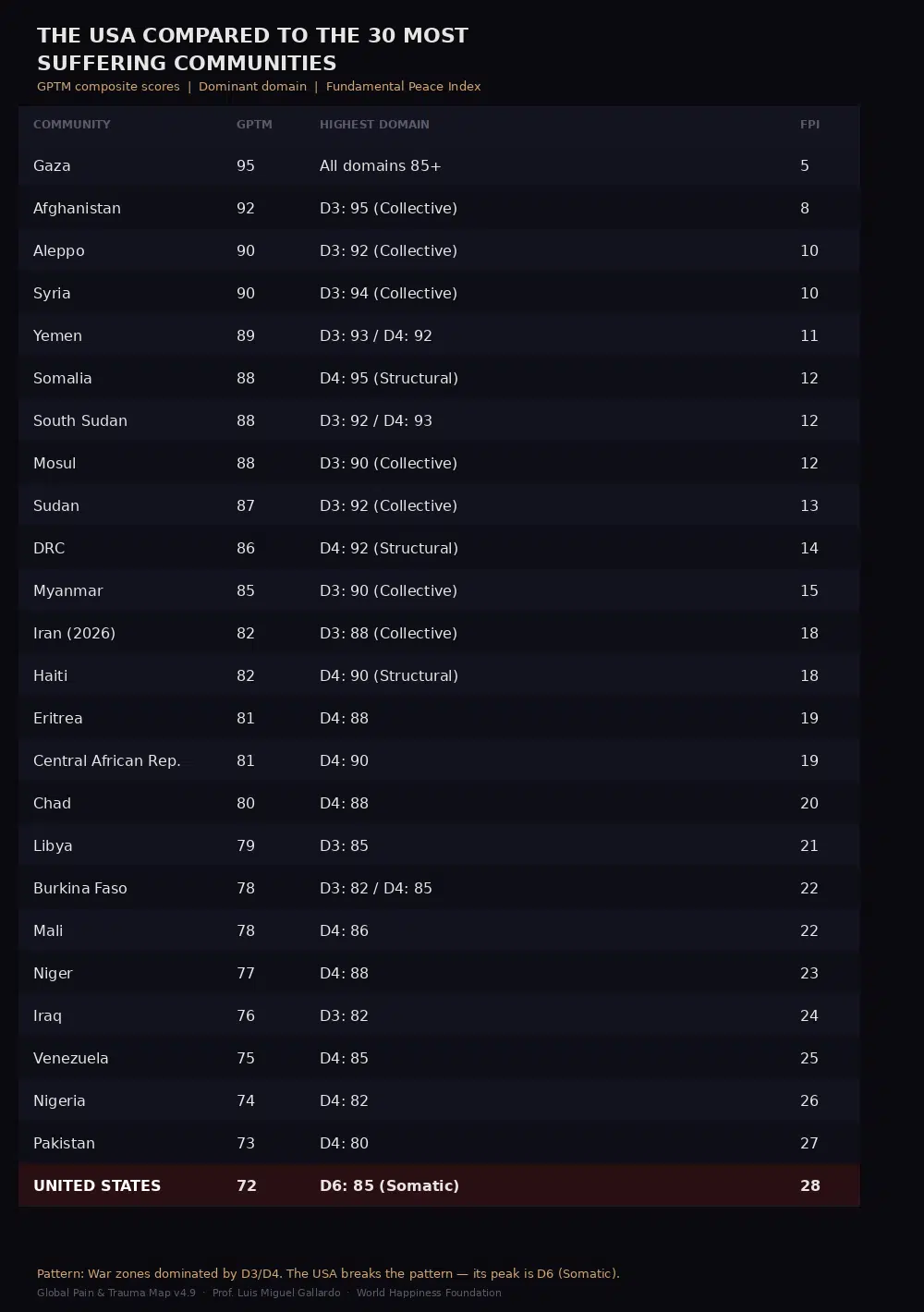Click the 'Fundamental Peace Index' subtitle text
This screenshot has height=1312, width=924.
(x=403, y=87)
